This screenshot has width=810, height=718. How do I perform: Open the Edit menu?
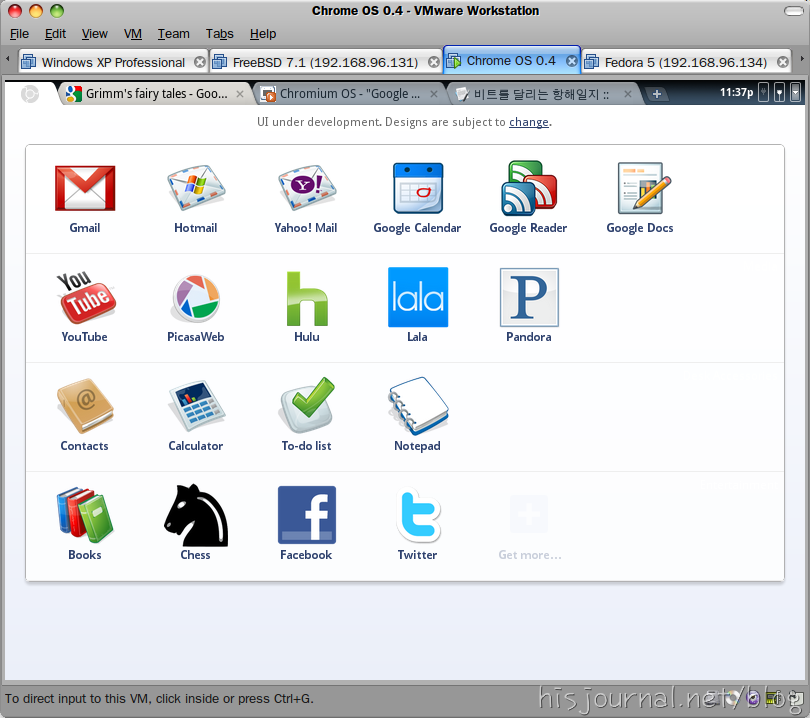55,34
